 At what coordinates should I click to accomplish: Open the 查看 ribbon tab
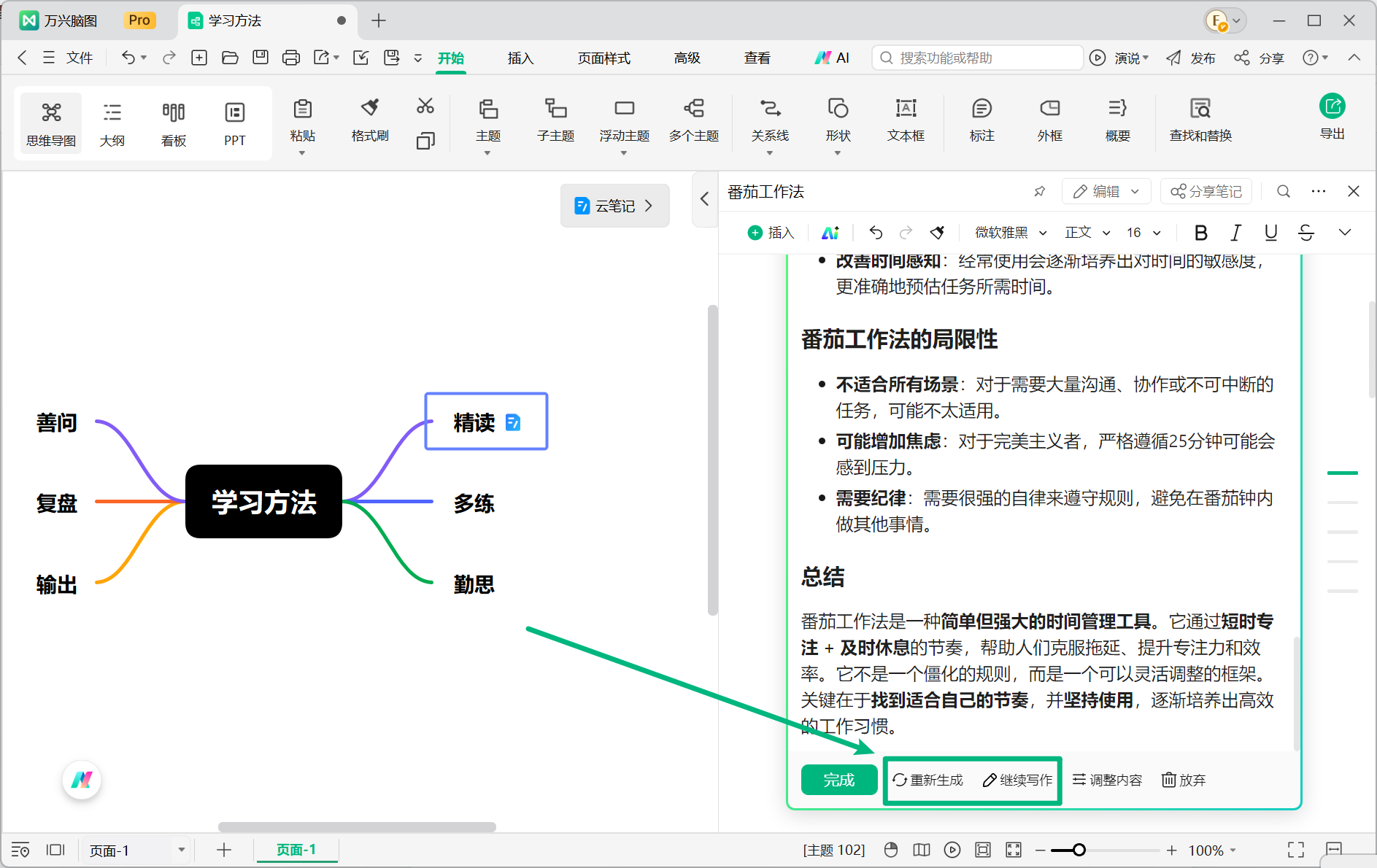click(757, 58)
